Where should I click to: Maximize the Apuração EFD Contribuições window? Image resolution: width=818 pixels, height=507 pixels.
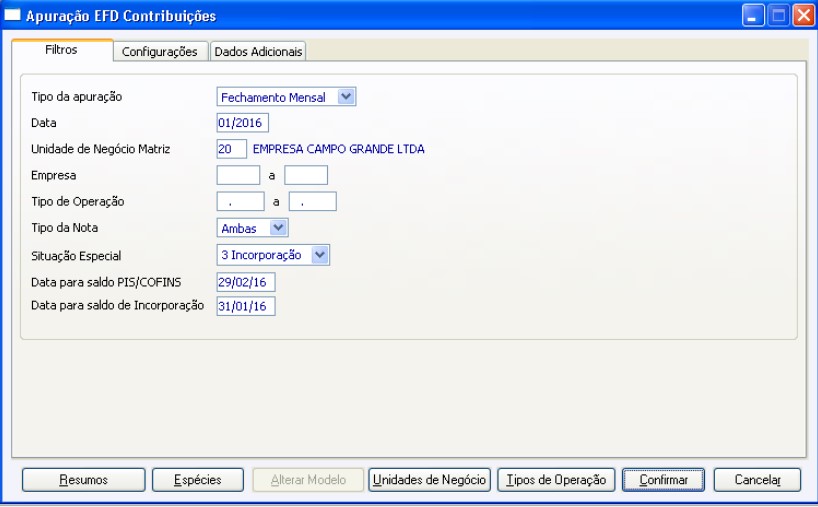click(x=778, y=16)
